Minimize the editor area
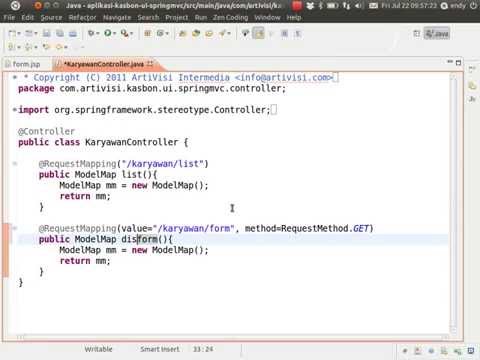Viewport: 480px width, 360px height. point(450,62)
